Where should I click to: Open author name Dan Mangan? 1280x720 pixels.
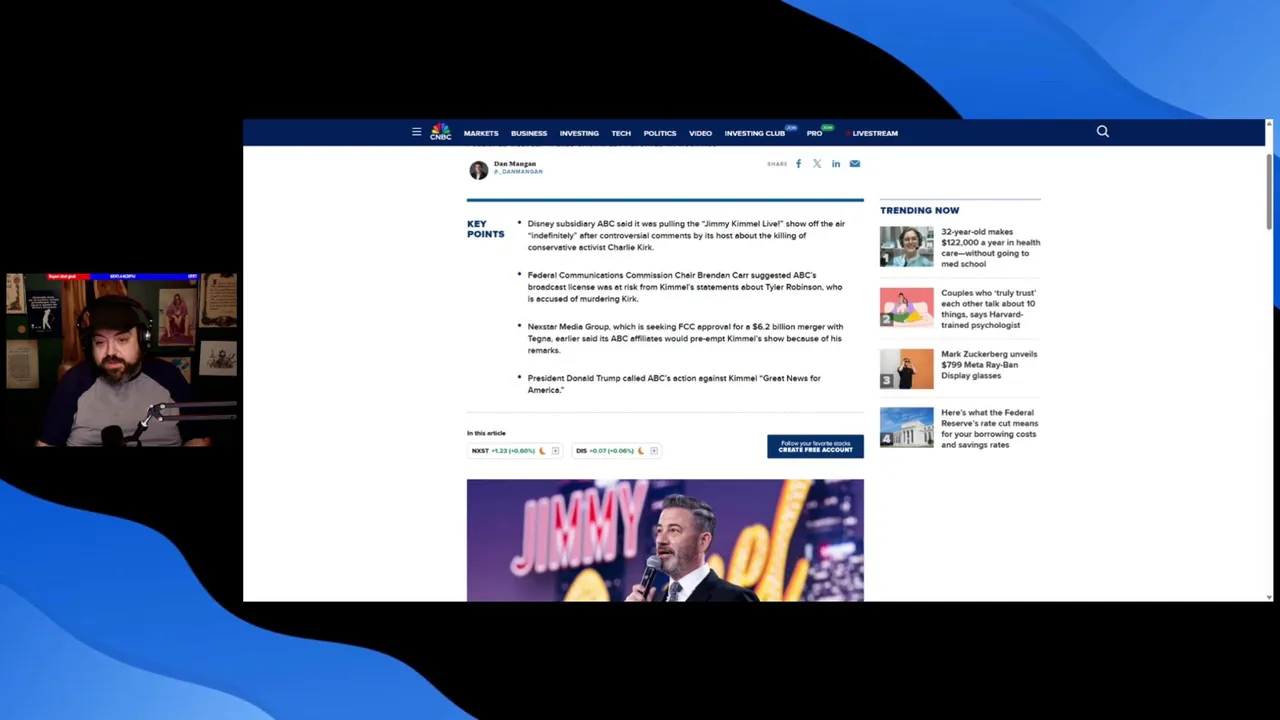515,164
